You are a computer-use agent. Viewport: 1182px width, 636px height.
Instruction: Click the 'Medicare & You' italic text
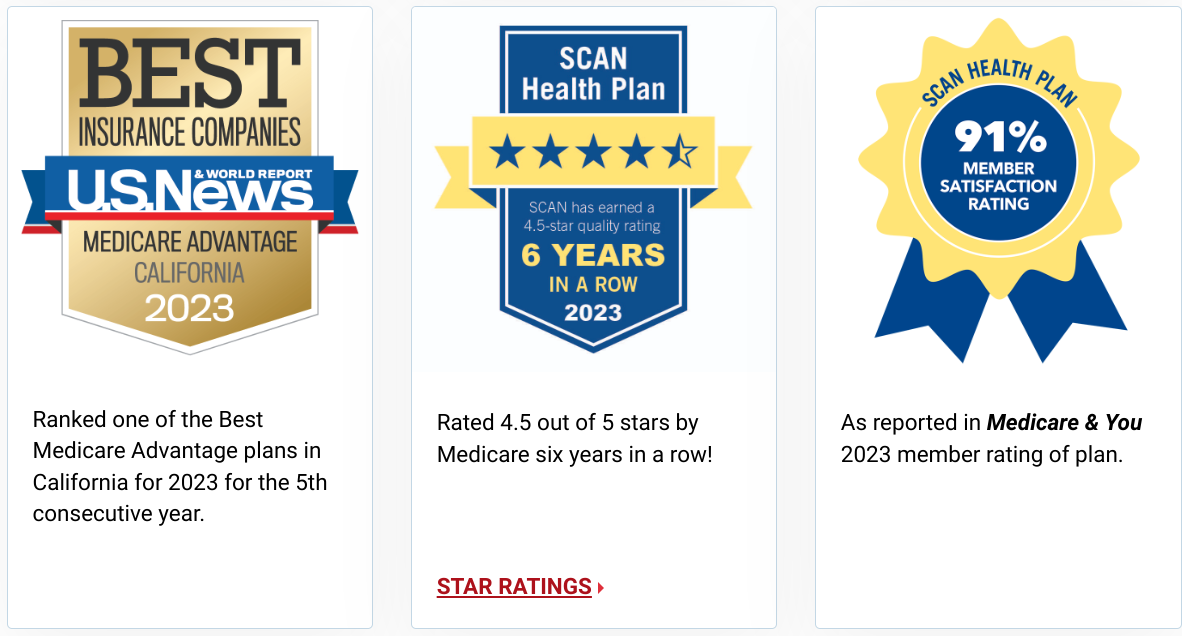pyautogui.click(x=1064, y=423)
